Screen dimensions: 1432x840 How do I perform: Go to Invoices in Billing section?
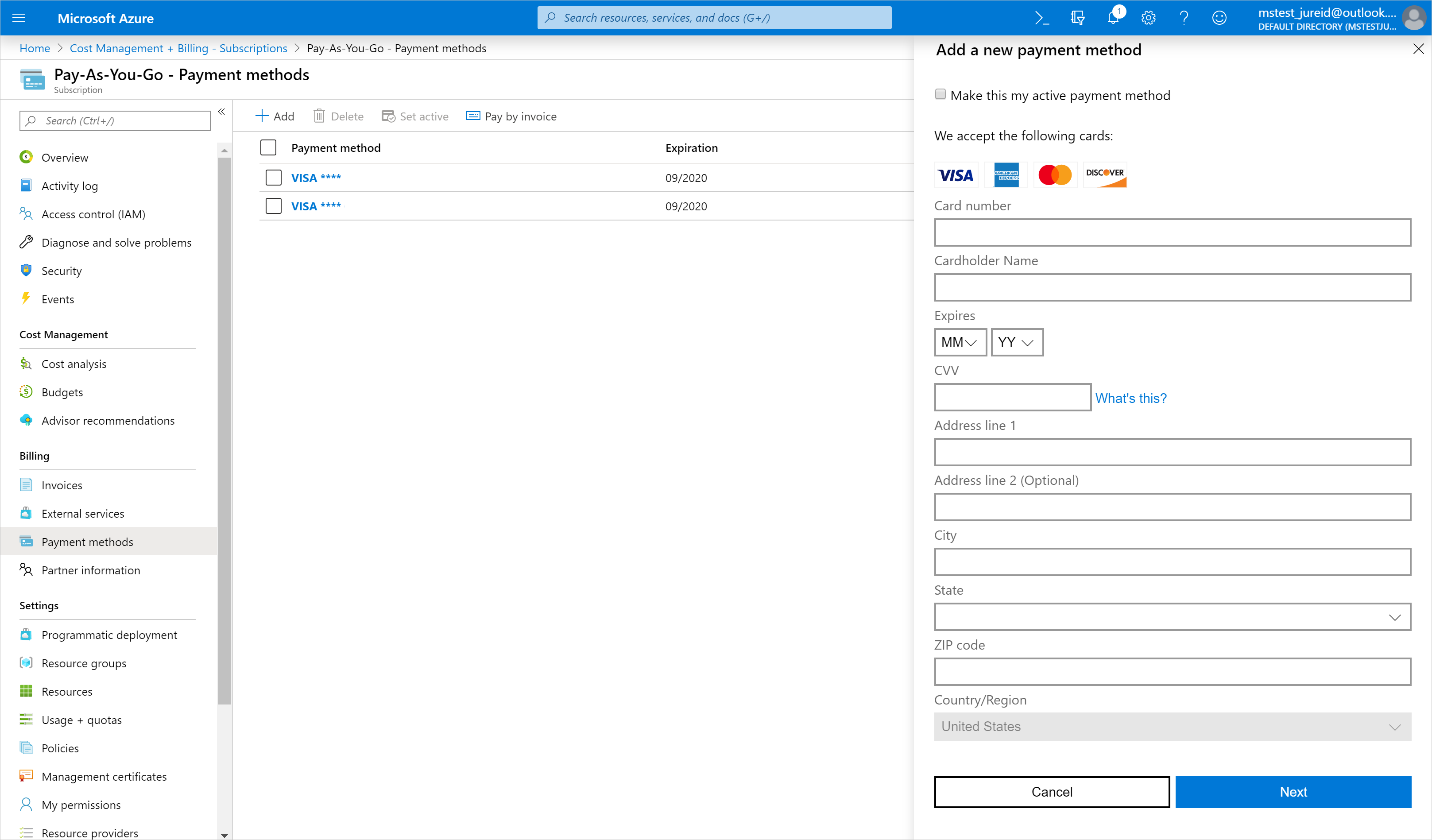click(x=62, y=485)
